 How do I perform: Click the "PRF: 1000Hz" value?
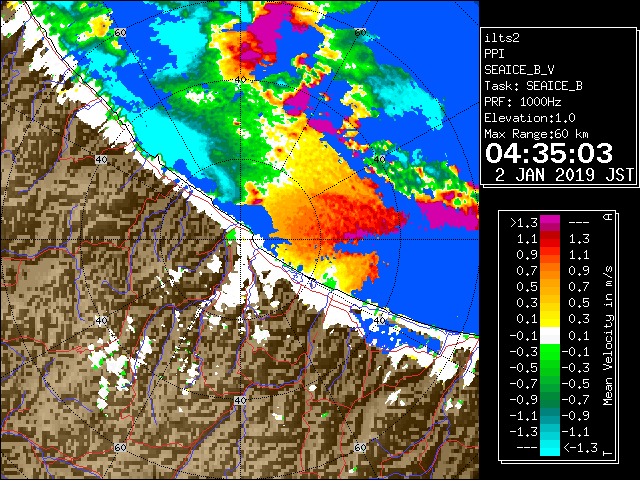coord(523,102)
